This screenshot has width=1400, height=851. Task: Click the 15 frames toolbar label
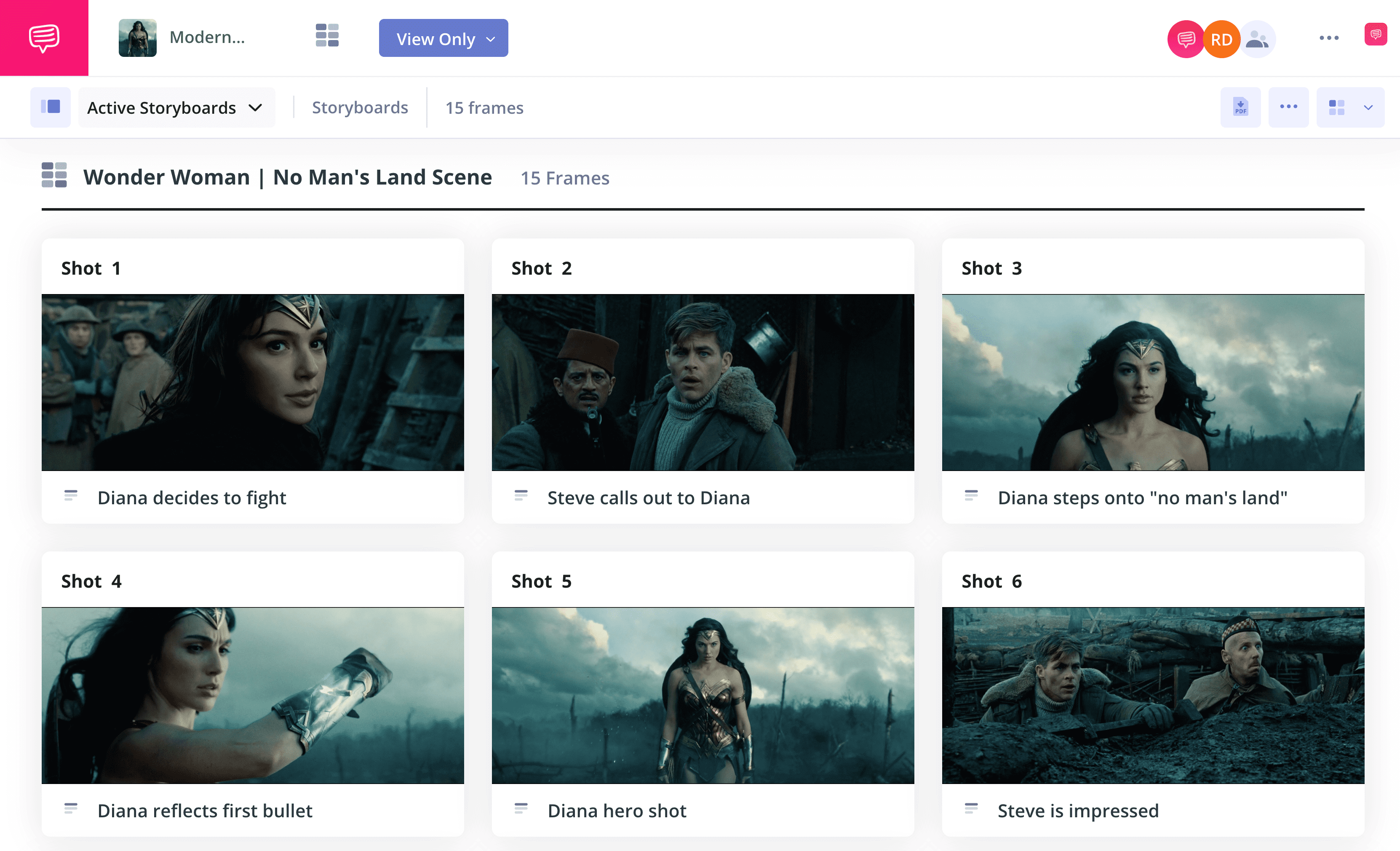(484, 107)
